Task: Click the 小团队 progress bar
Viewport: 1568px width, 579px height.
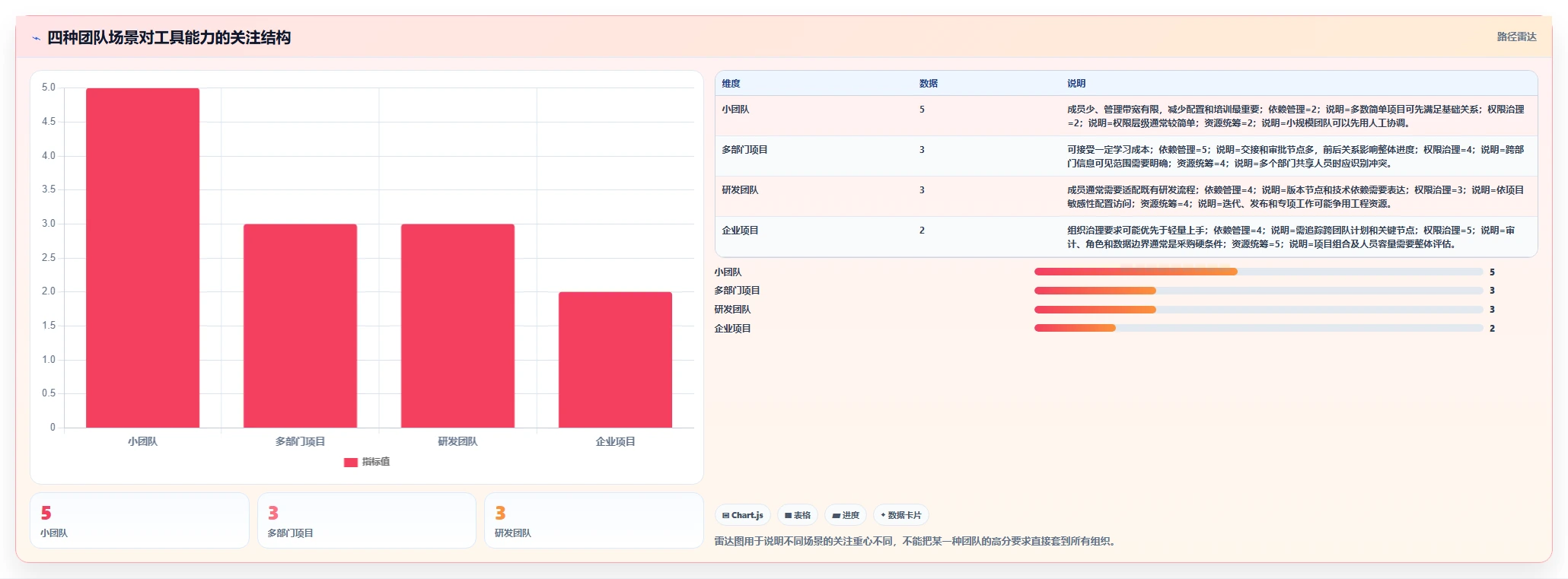Action: pos(1258,272)
